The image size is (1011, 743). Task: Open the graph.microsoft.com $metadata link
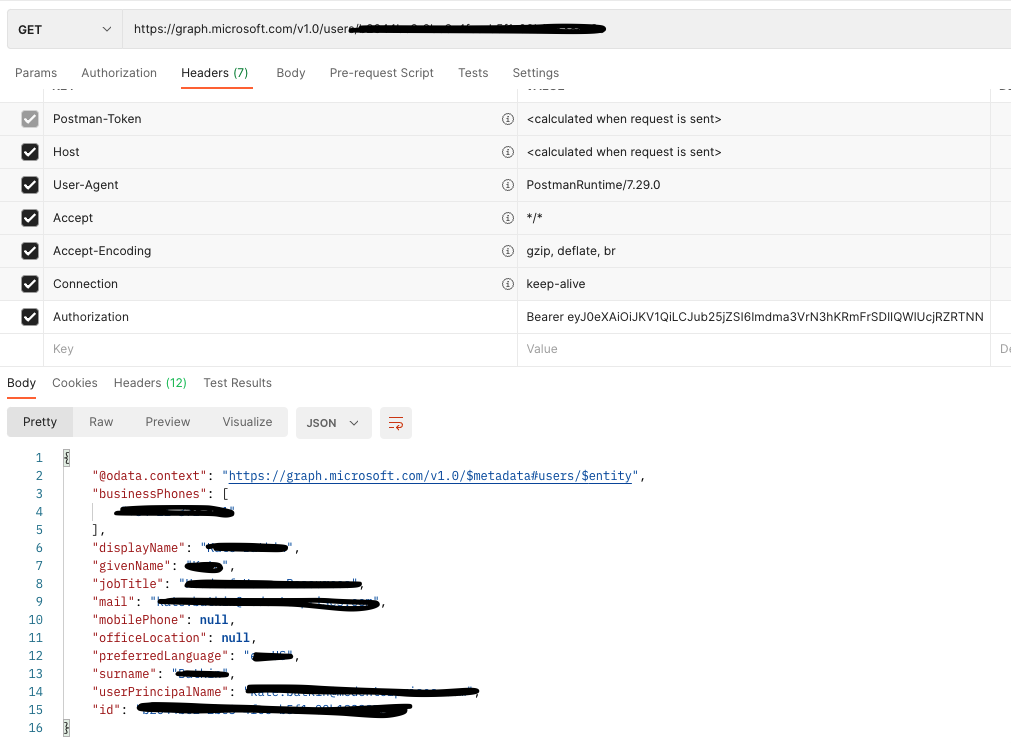(x=430, y=476)
